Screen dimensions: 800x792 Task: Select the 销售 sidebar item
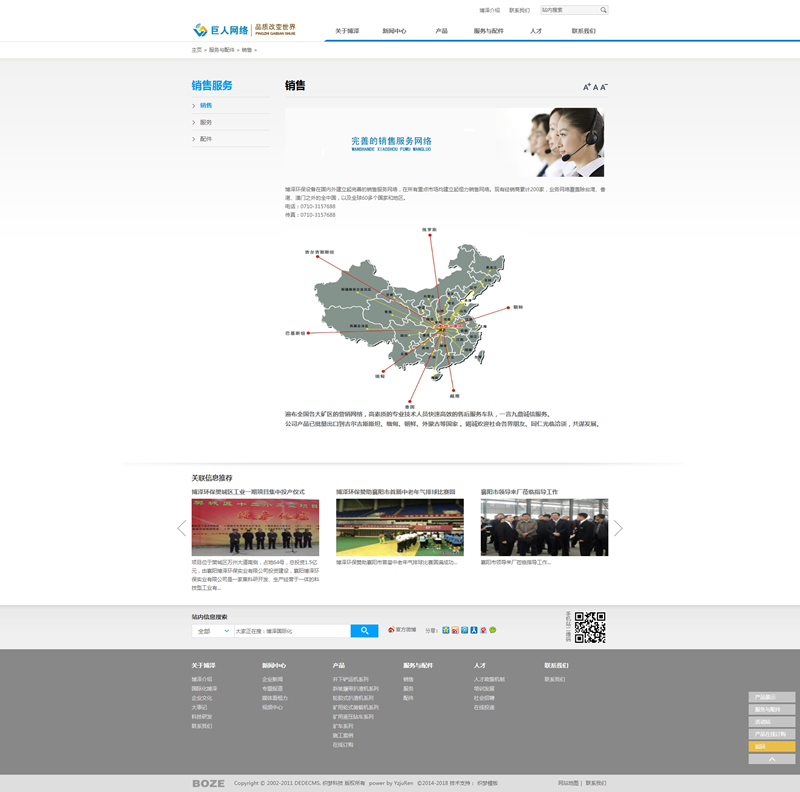pyautogui.click(x=206, y=105)
